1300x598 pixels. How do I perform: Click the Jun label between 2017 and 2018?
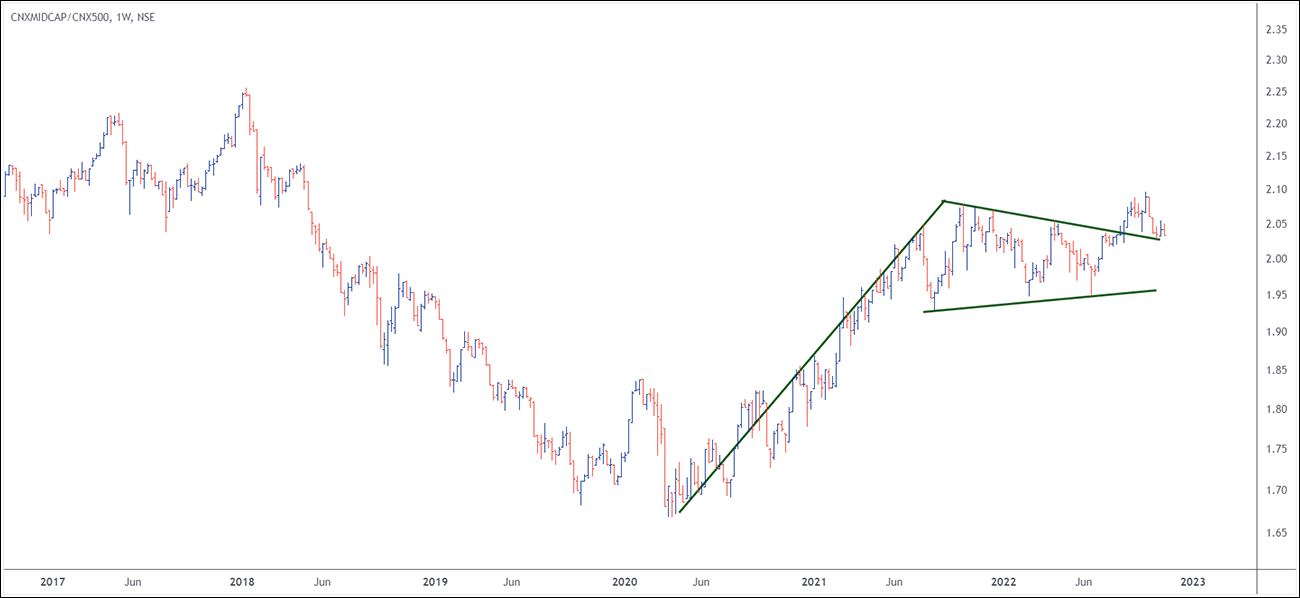pyautogui.click(x=132, y=581)
